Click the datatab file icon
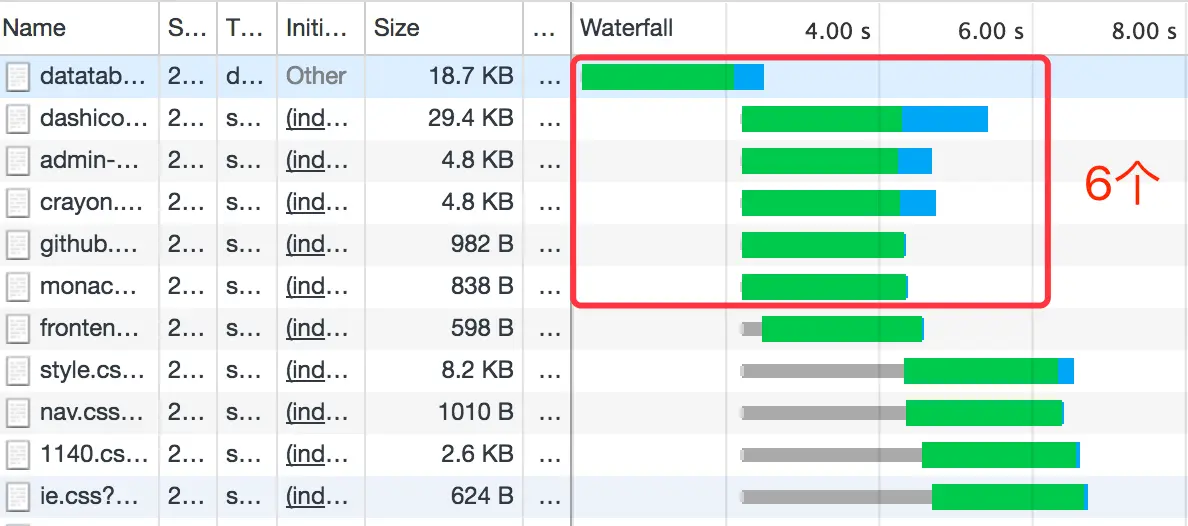Viewport: 1188px width, 526px height. tap(18, 77)
